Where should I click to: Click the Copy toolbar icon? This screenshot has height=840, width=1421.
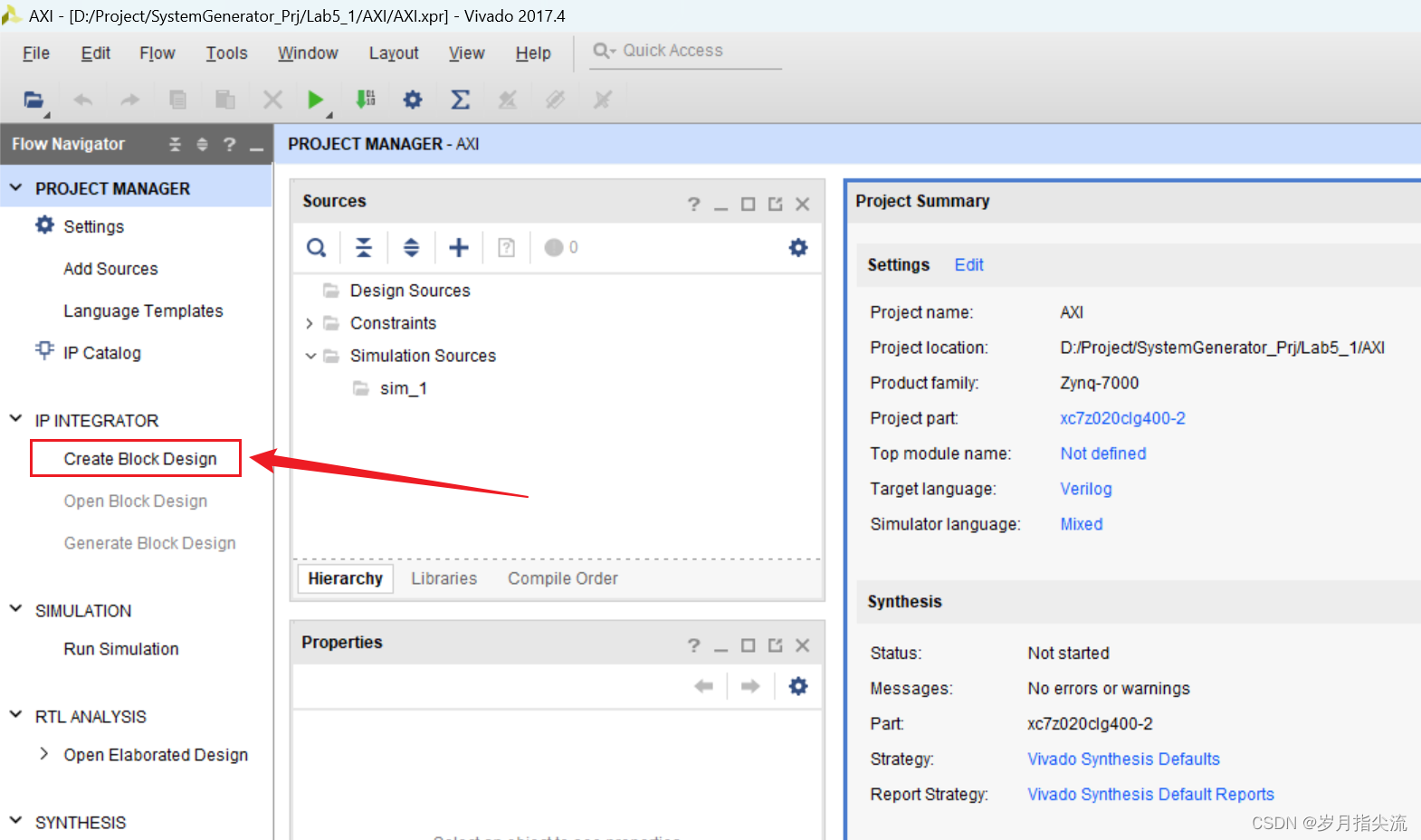tap(178, 100)
